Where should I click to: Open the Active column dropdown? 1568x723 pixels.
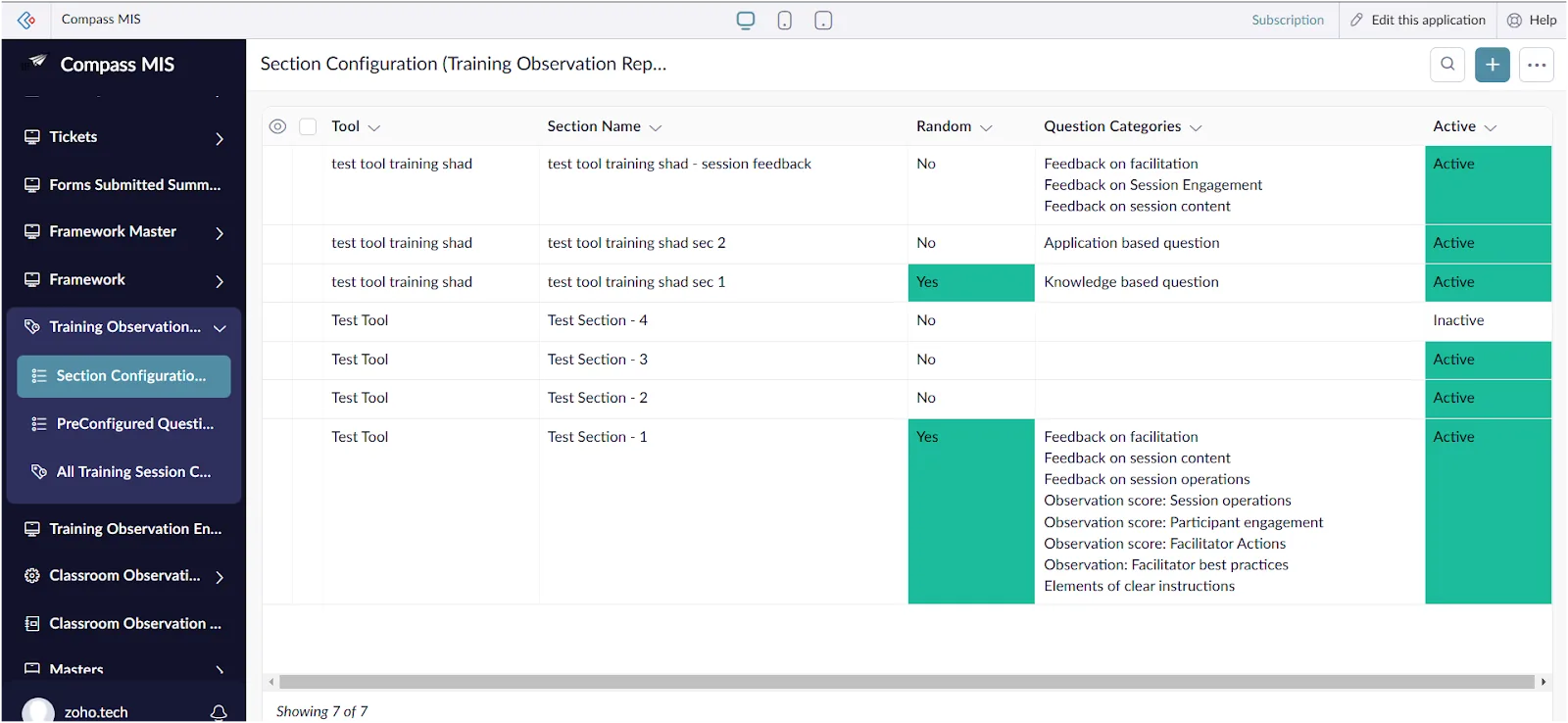[1491, 127]
